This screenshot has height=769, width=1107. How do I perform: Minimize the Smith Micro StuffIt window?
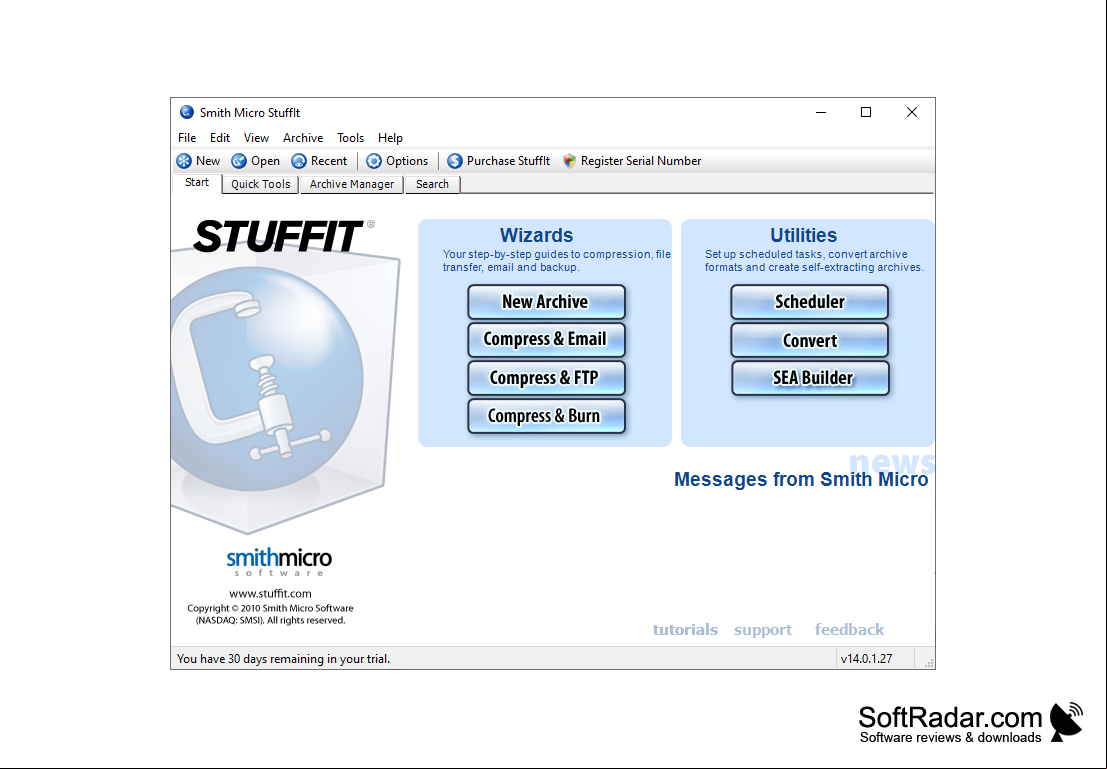coord(821,112)
